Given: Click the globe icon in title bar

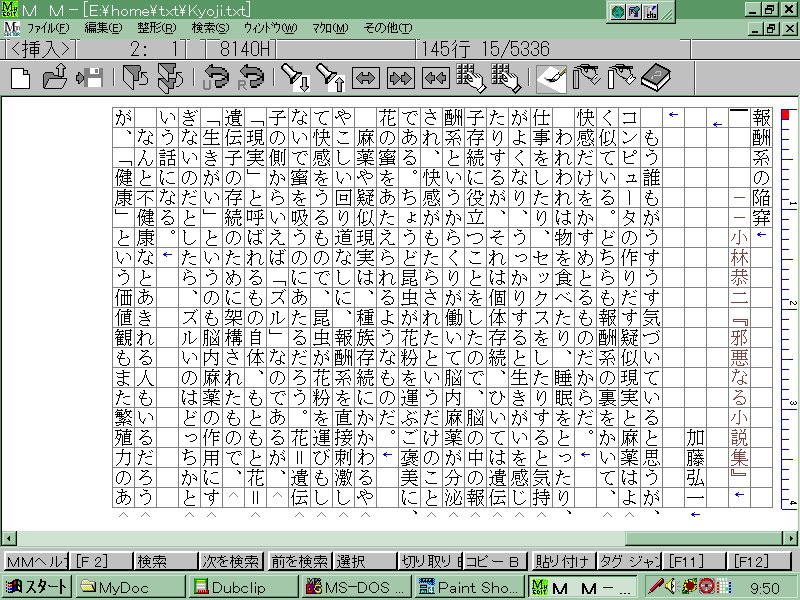Looking at the screenshot, I should (618, 11).
